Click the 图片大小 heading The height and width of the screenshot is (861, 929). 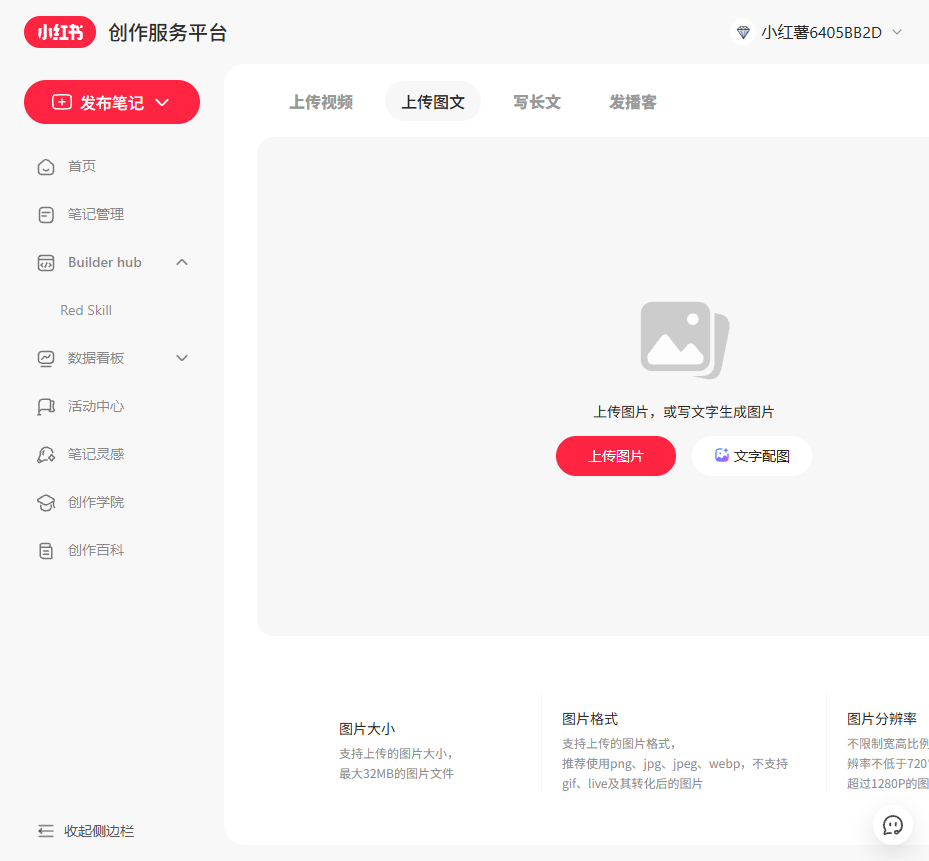tap(367, 729)
